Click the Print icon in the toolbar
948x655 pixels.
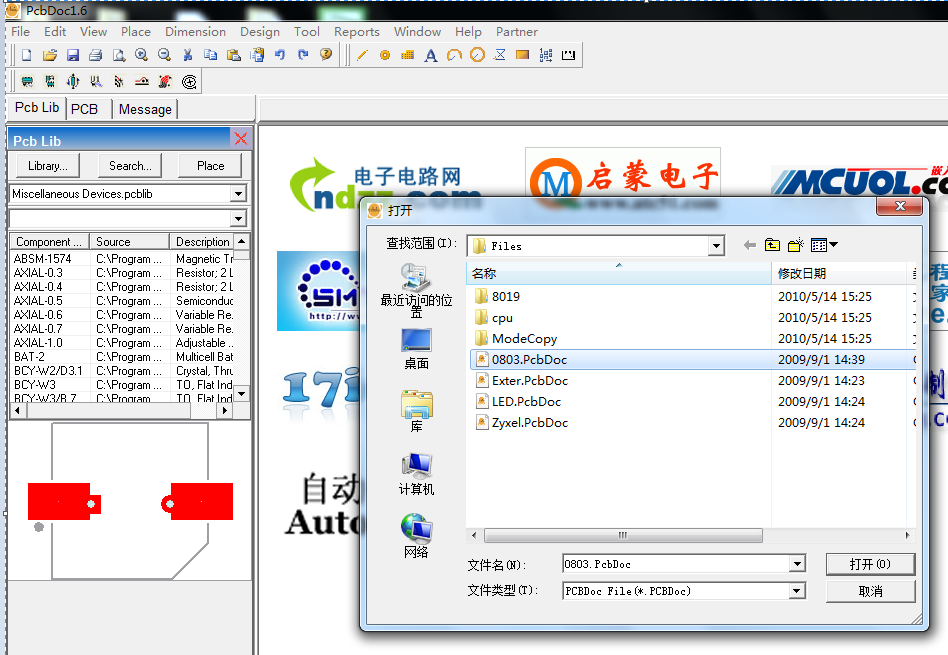tap(95, 55)
